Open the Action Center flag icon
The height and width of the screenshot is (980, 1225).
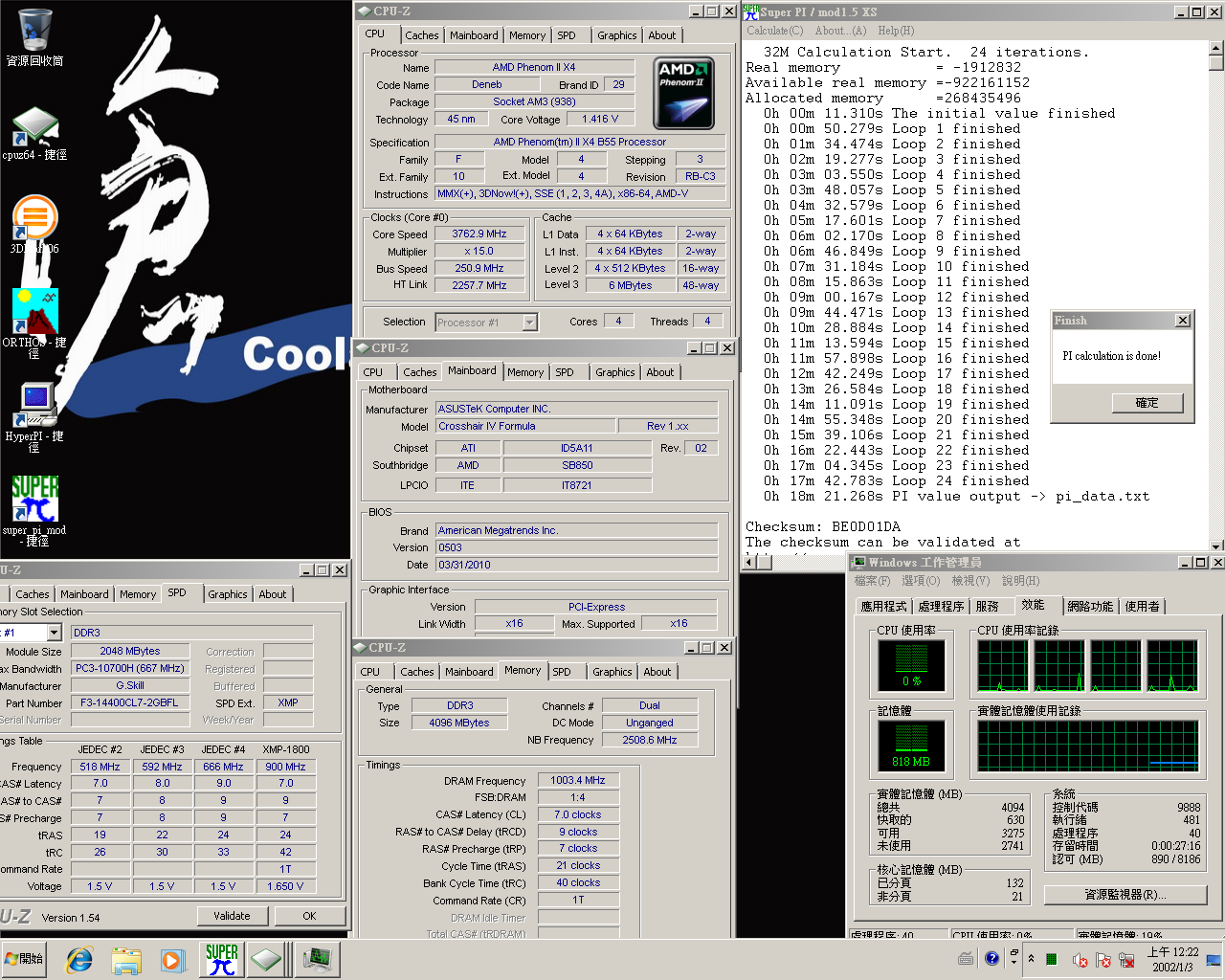tap(1103, 960)
